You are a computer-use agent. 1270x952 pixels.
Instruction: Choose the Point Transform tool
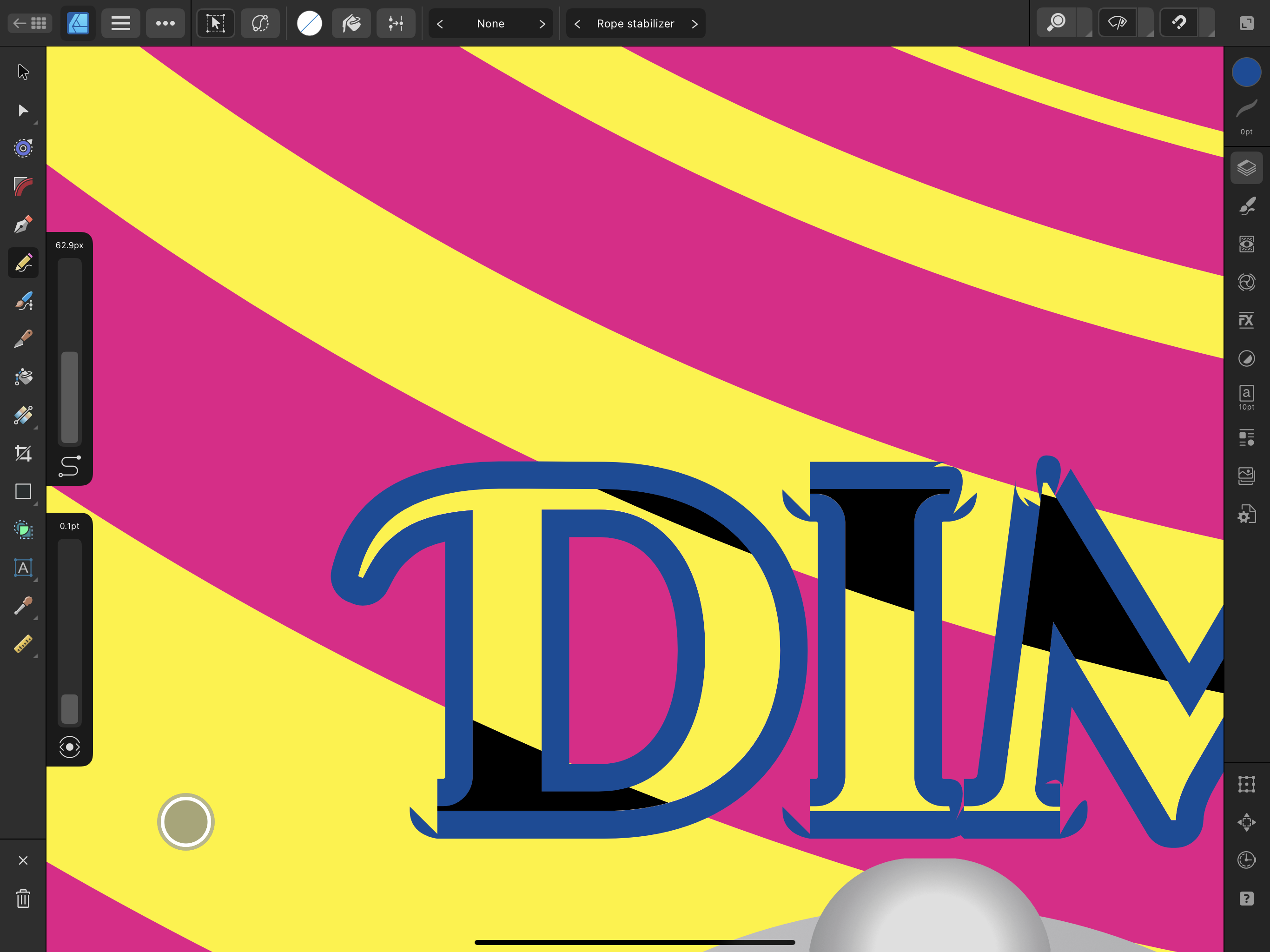coord(23,148)
